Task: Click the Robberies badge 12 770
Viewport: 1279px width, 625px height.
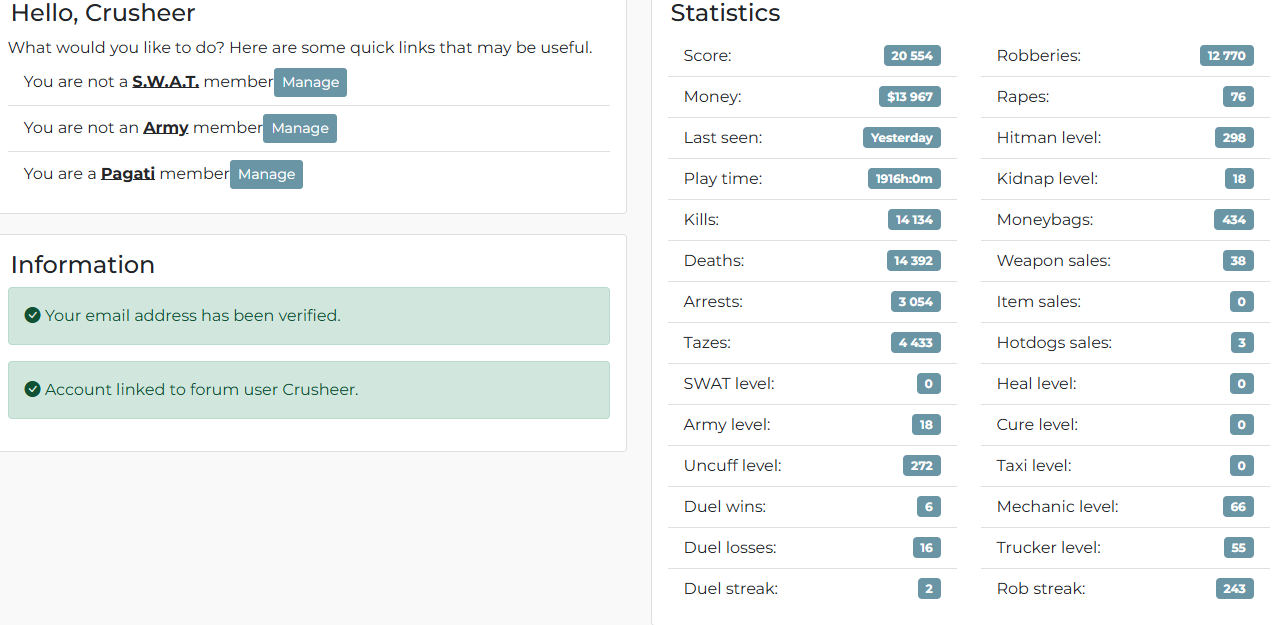Action: 1227,56
